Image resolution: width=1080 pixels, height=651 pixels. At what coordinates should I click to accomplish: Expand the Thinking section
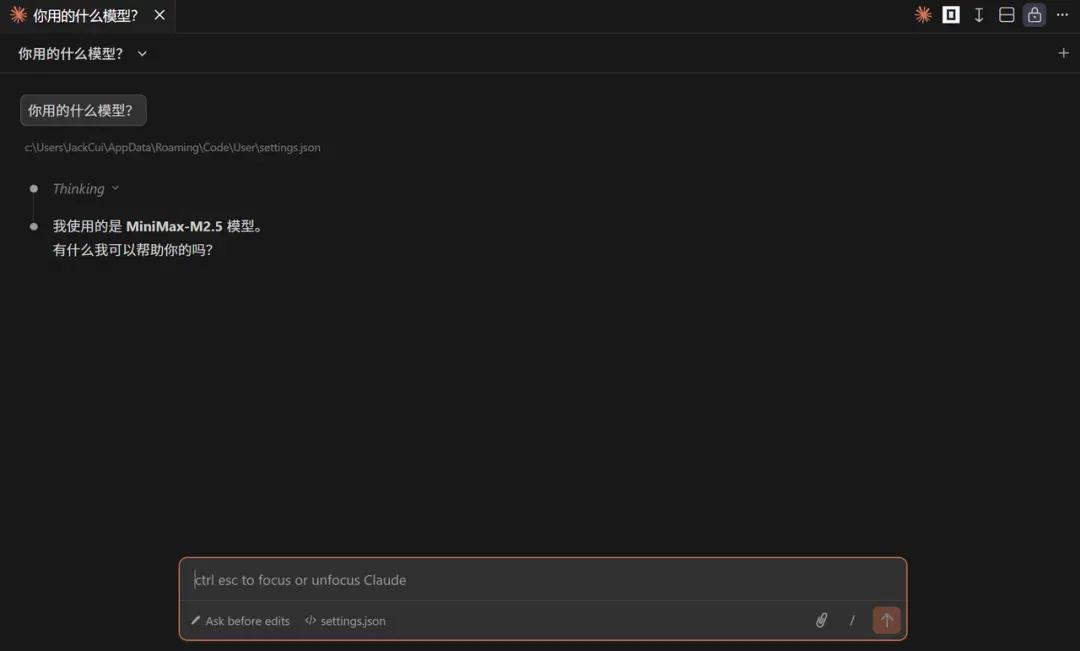85,189
